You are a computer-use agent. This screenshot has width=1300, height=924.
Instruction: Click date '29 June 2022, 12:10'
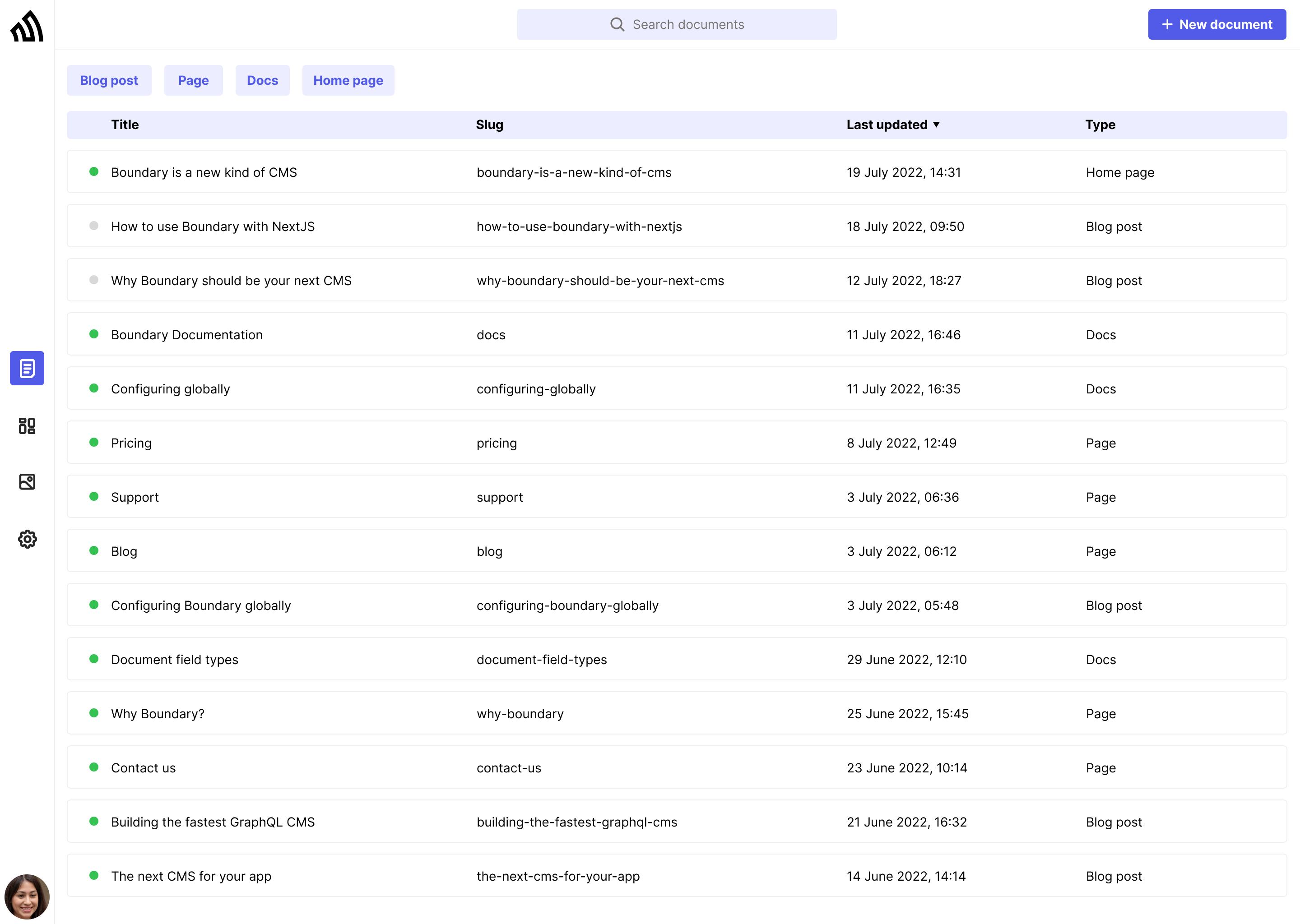click(906, 660)
